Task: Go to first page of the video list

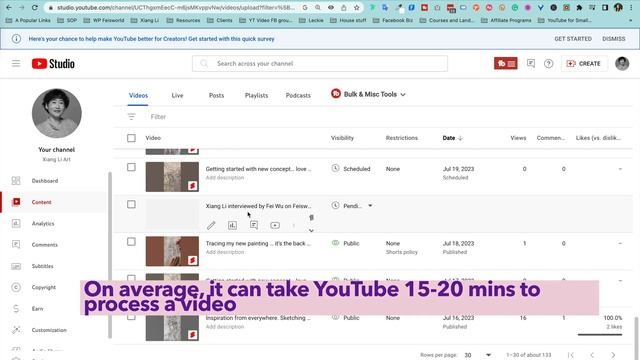Action: (571, 355)
